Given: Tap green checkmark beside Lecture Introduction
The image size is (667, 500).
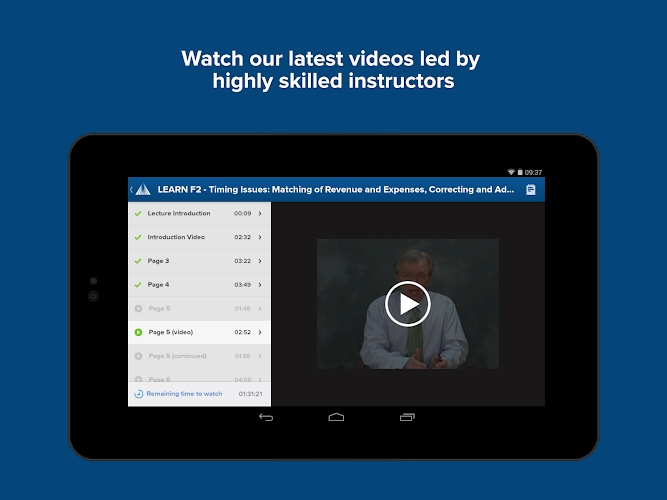Looking at the screenshot, I should coord(138,214).
